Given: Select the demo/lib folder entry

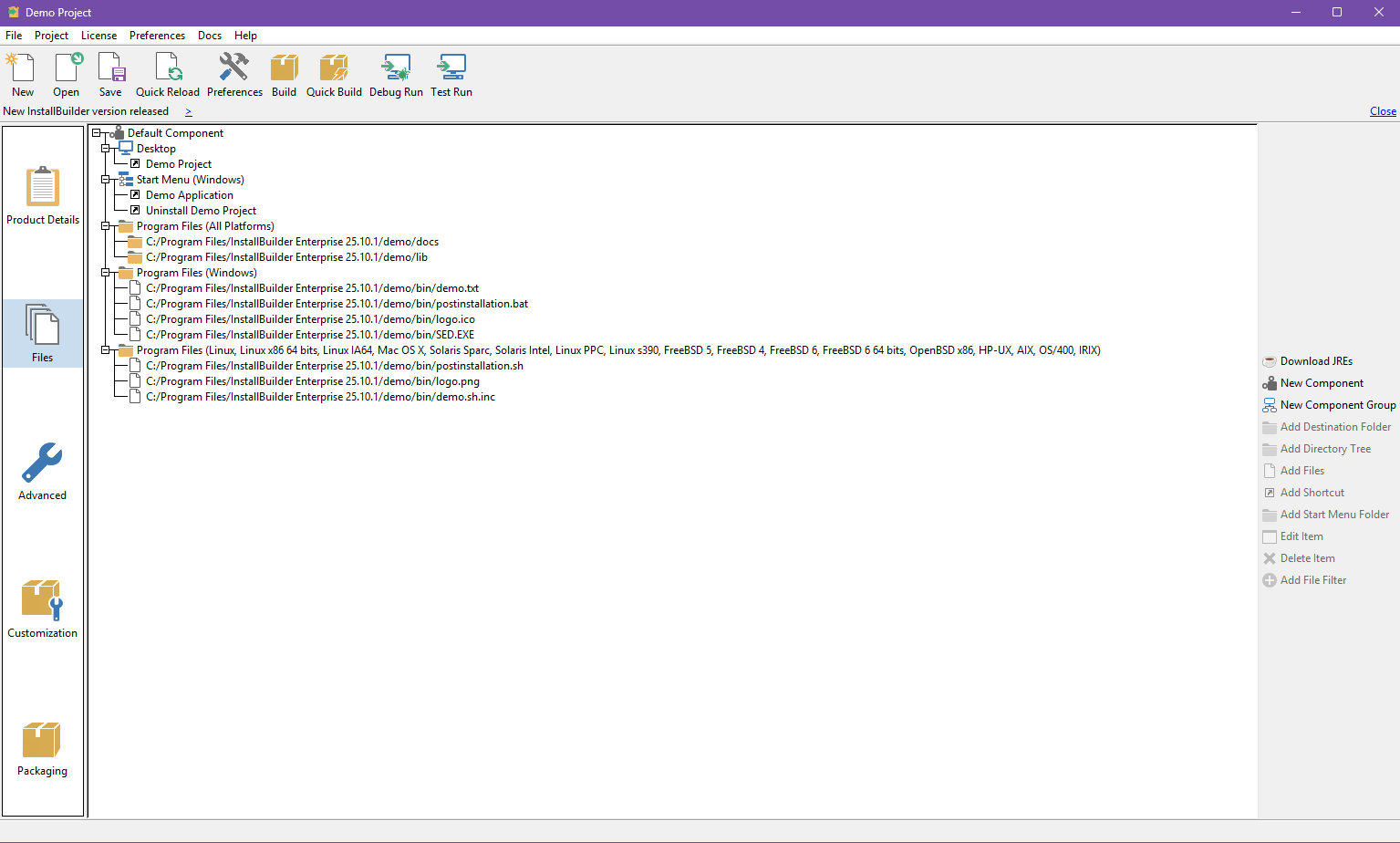Looking at the screenshot, I should point(287,257).
